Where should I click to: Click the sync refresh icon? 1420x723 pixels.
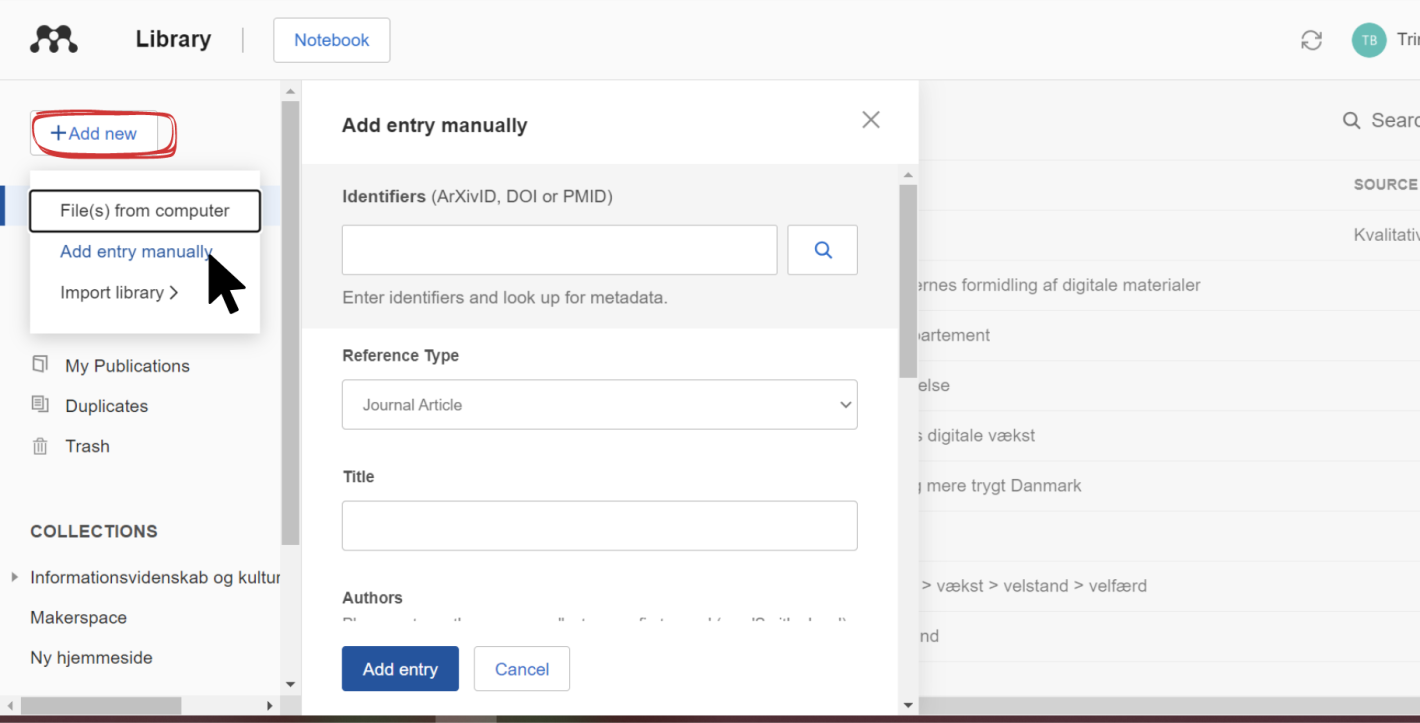[1311, 40]
